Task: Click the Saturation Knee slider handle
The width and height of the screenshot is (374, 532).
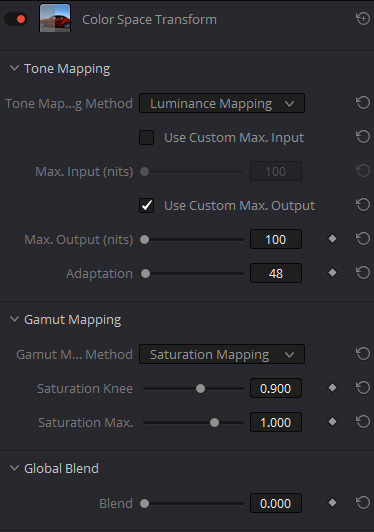Action: pos(201,388)
